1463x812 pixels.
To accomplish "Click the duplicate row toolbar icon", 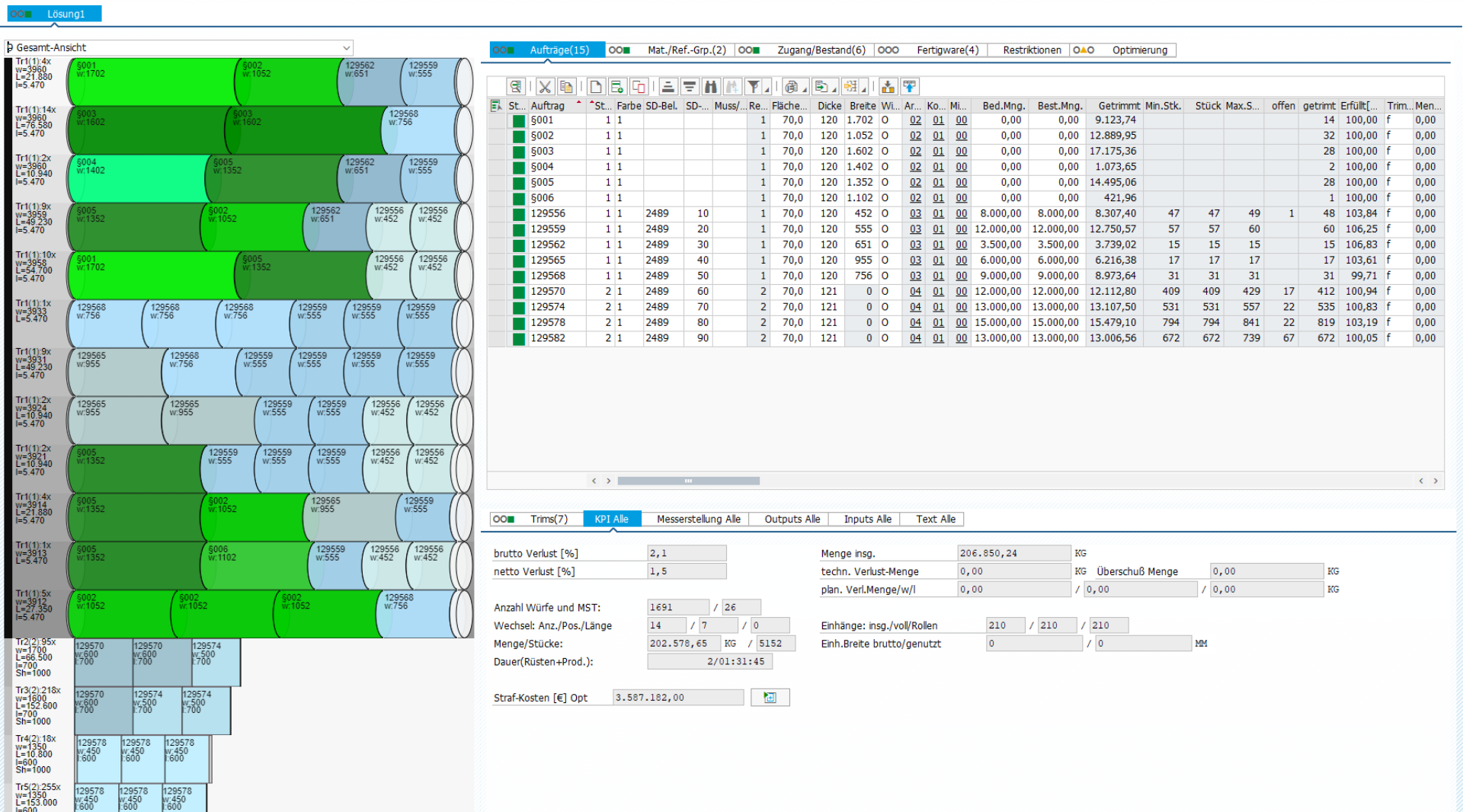I will click(639, 87).
